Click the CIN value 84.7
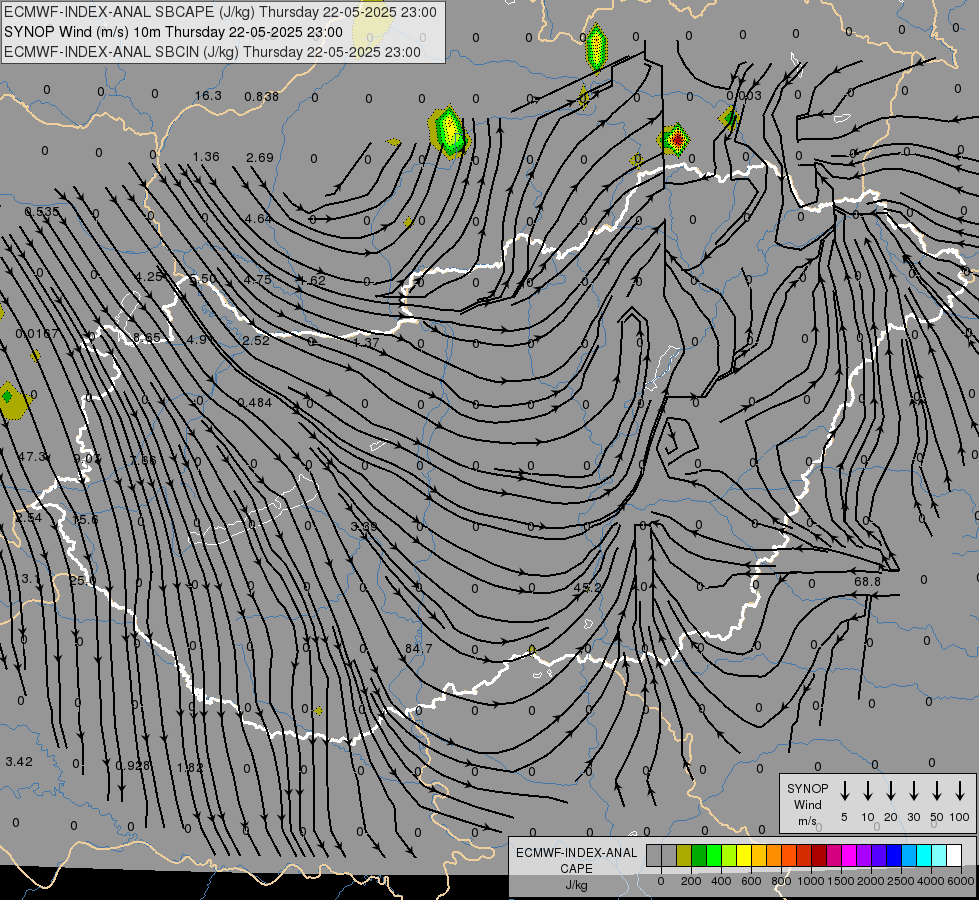 coord(418,649)
